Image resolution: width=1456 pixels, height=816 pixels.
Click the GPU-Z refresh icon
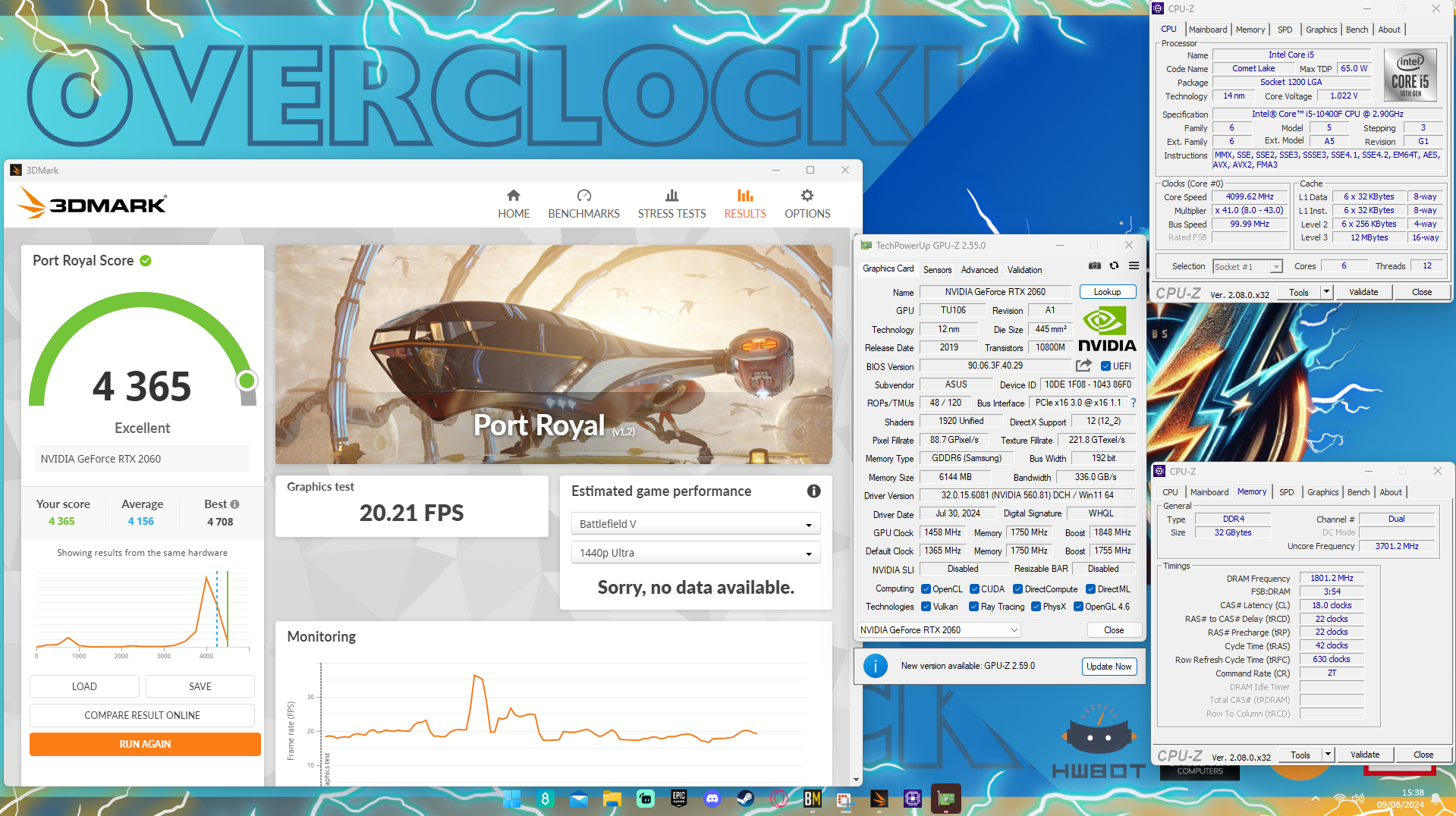tap(1114, 265)
